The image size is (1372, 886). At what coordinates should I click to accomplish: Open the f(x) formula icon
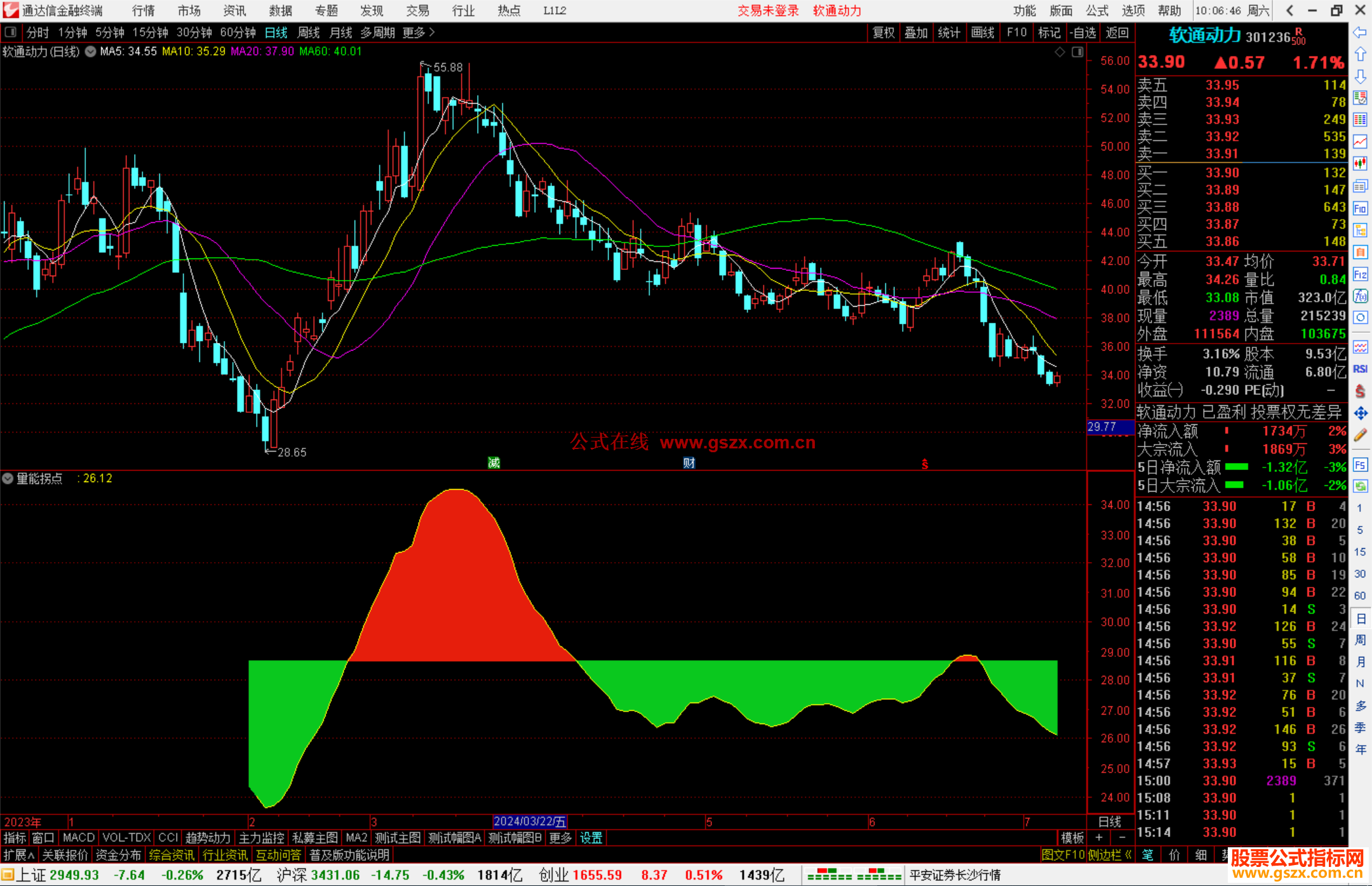pyautogui.click(x=1360, y=296)
